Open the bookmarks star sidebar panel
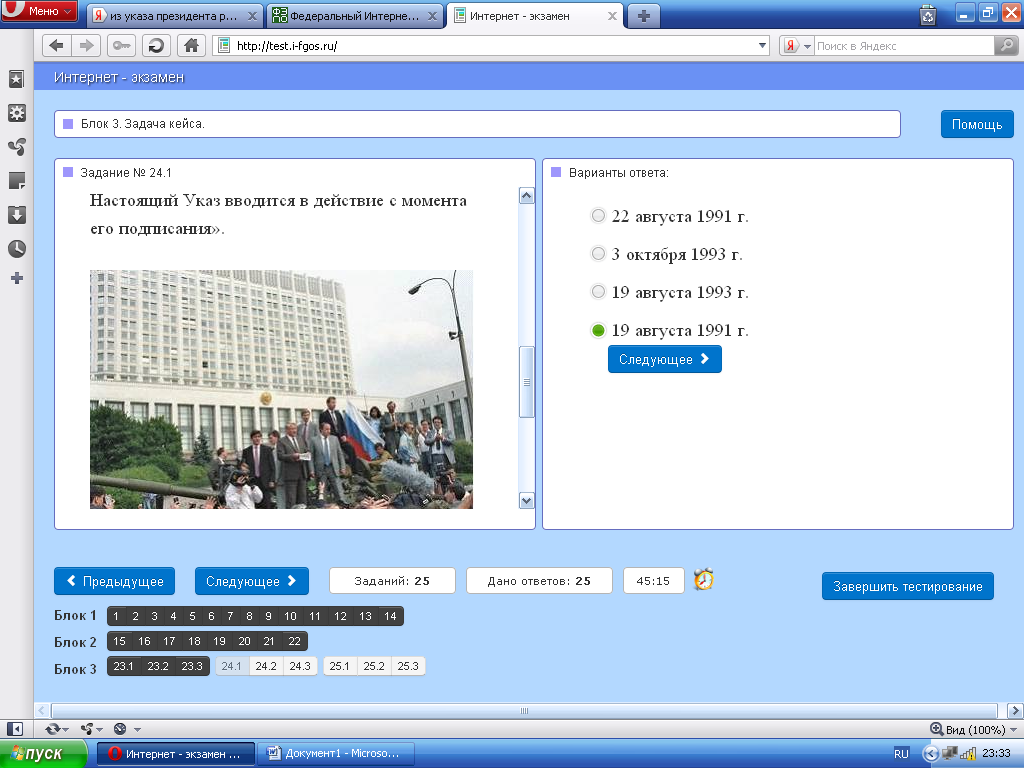 [16, 79]
